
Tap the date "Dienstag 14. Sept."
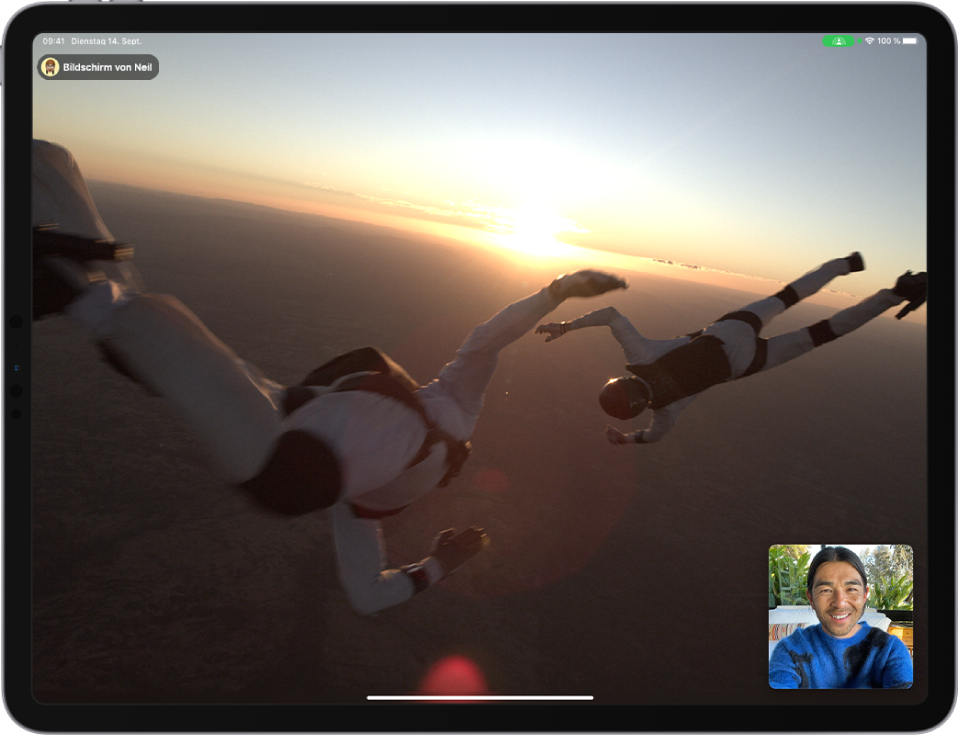tap(106, 41)
